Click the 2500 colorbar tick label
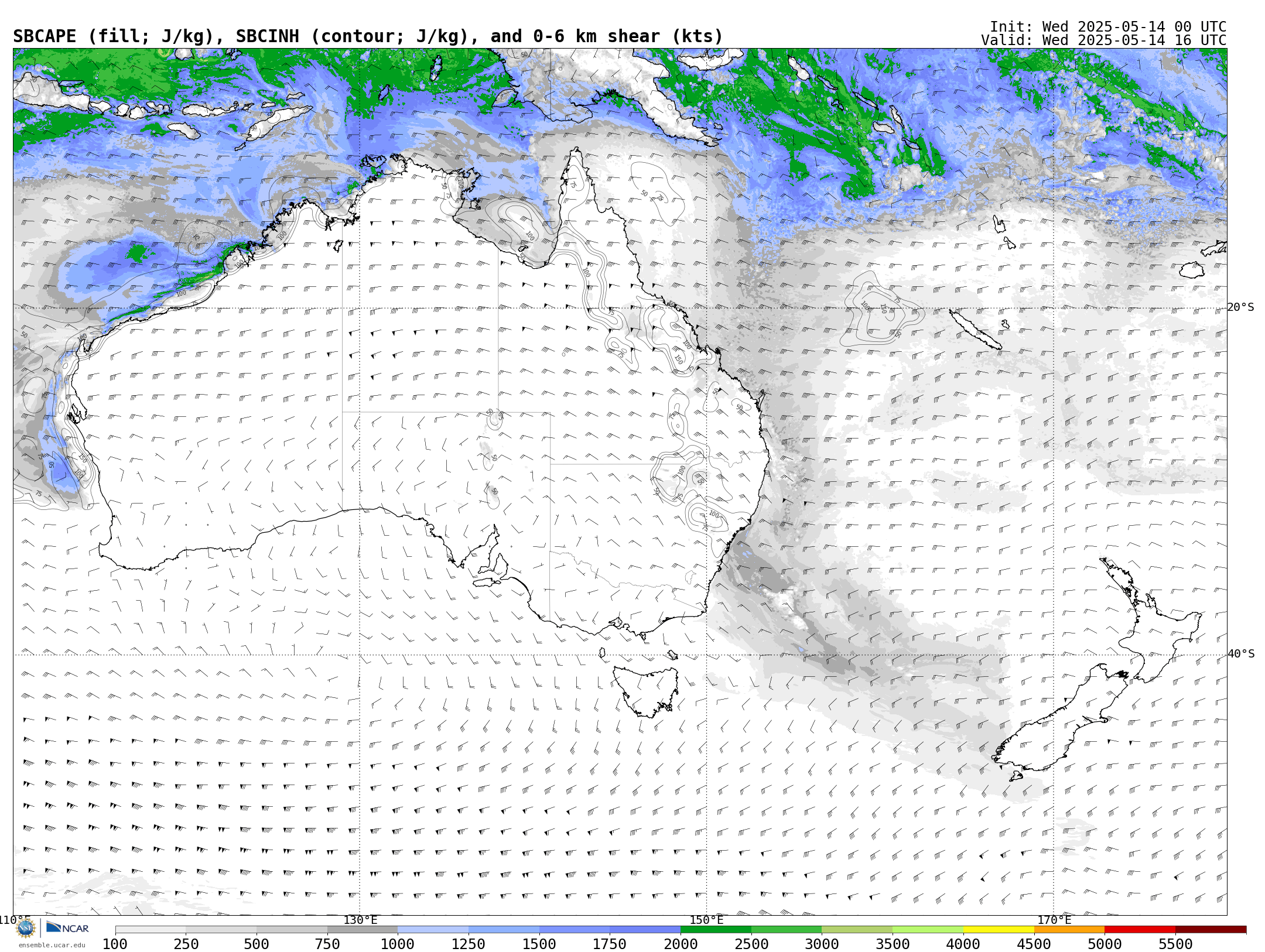The image size is (1265, 952). pos(751,944)
